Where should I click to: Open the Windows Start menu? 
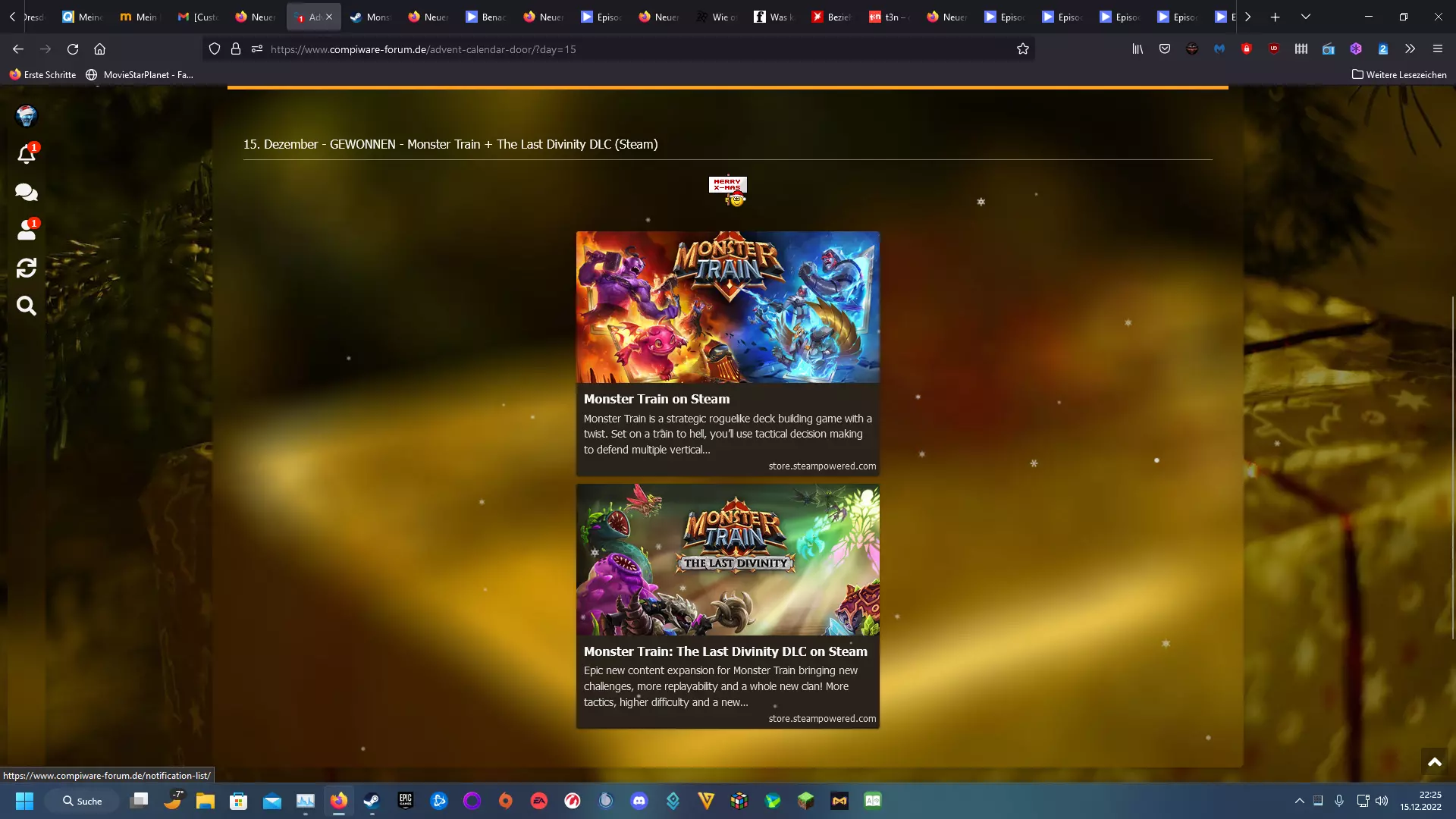point(24,801)
